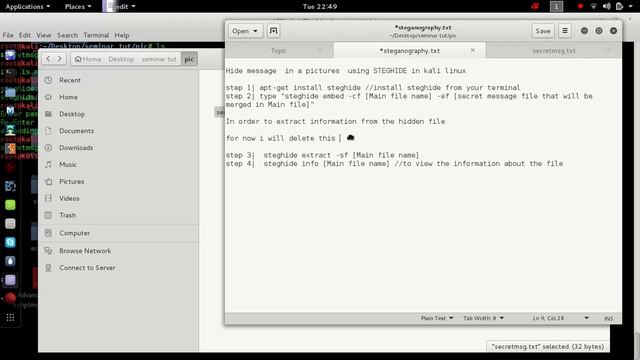Click the water drop icon in dock
640x360 pixels.
point(10,261)
